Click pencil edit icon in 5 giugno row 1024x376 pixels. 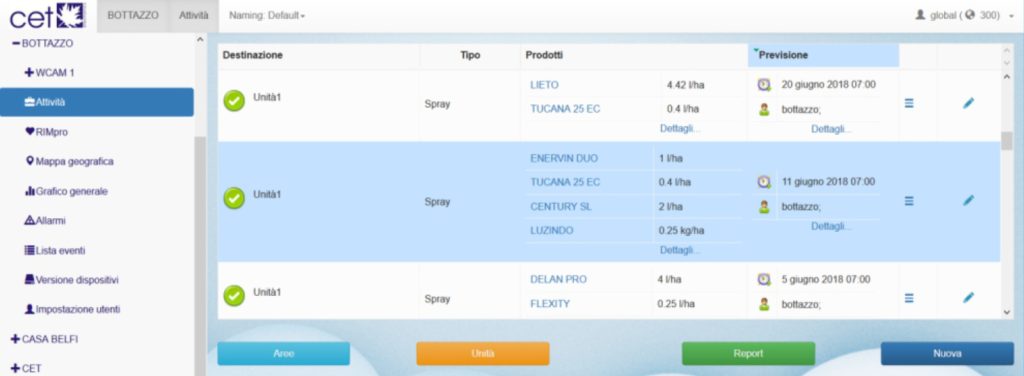(x=968, y=298)
